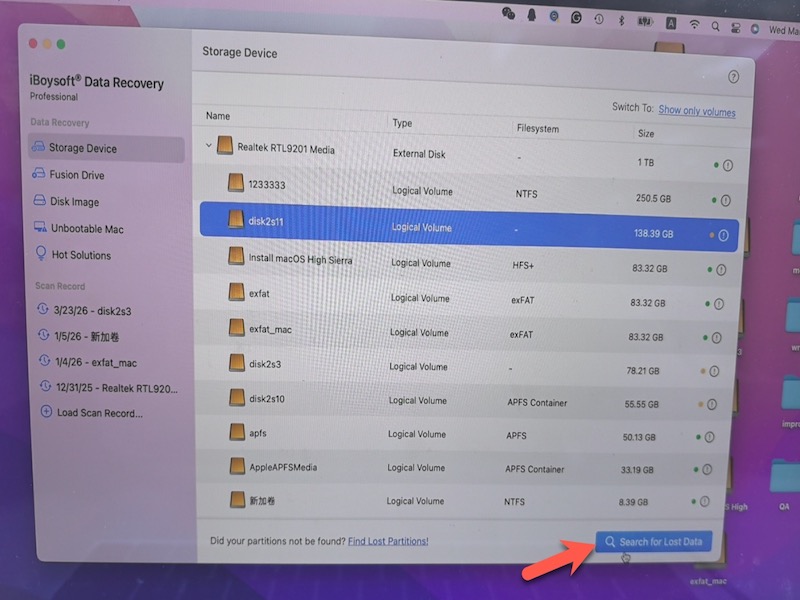Click Search for Lost Data
This screenshot has width=800, height=600.
coord(652,540)
